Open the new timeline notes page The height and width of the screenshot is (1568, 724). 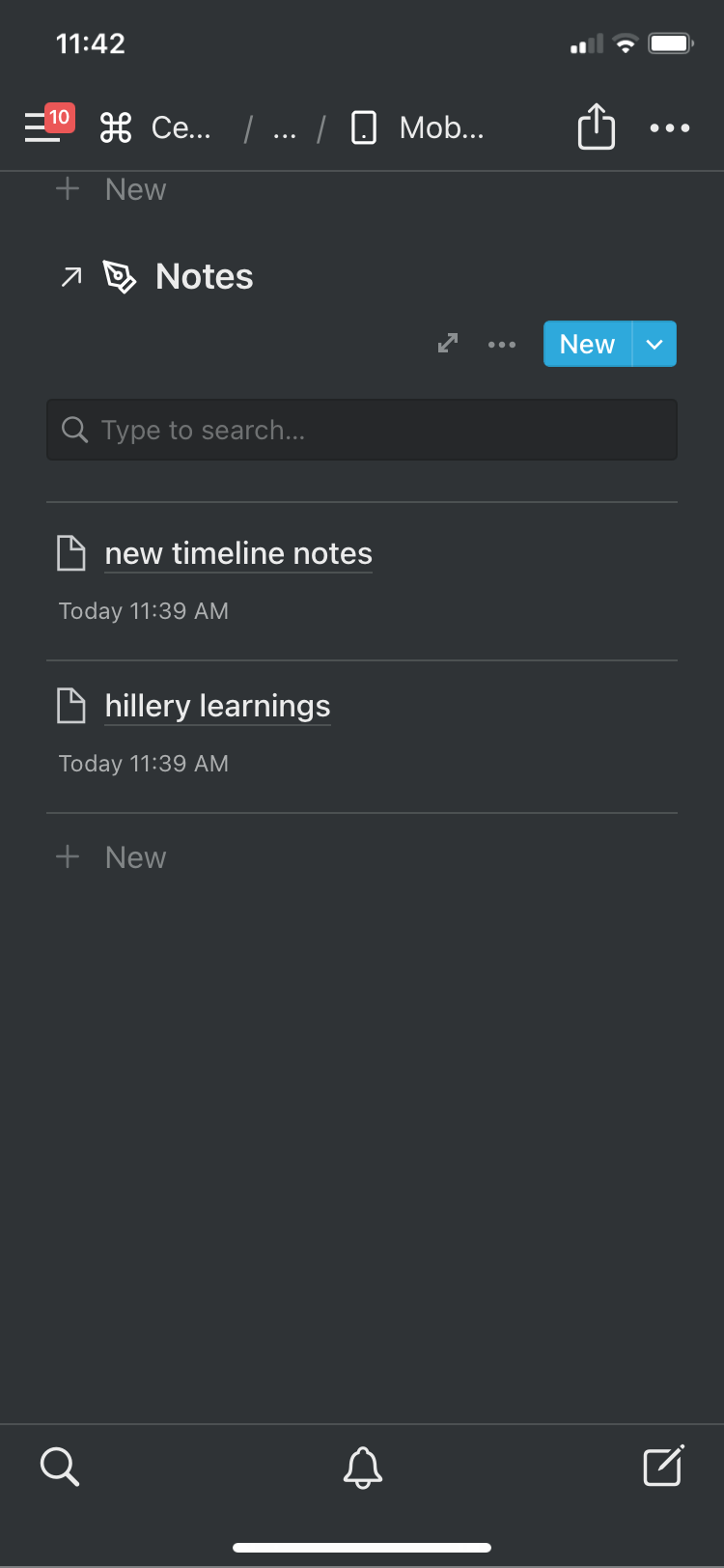(237, 552)
